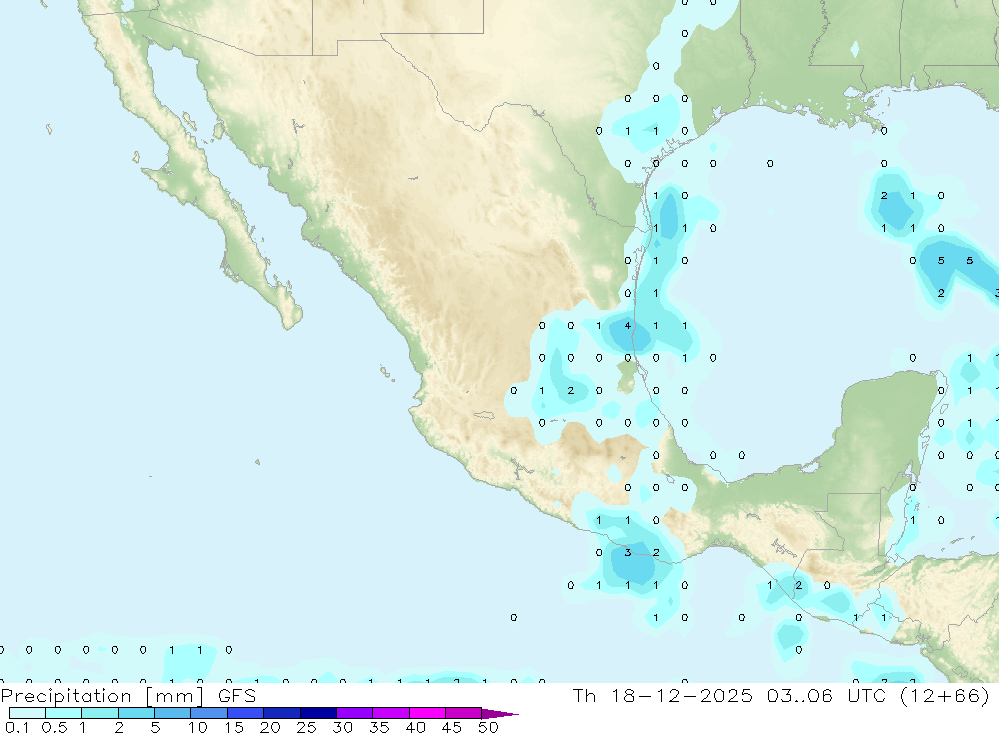Select the "30" legend scale label

(x=342, y=727)
